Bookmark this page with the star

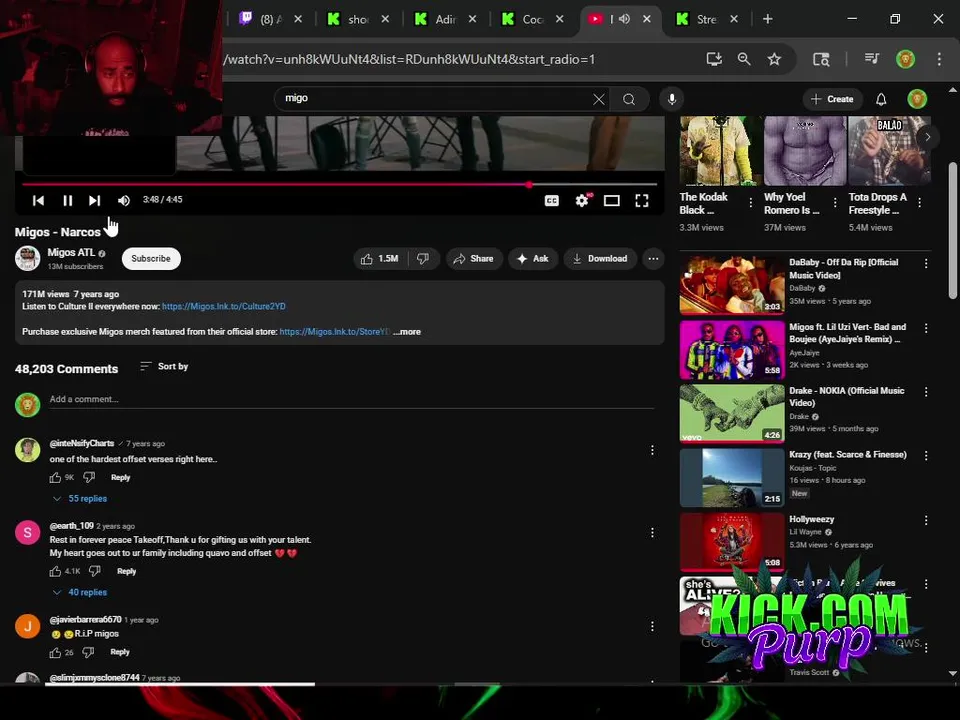click(x=774, y=59)
